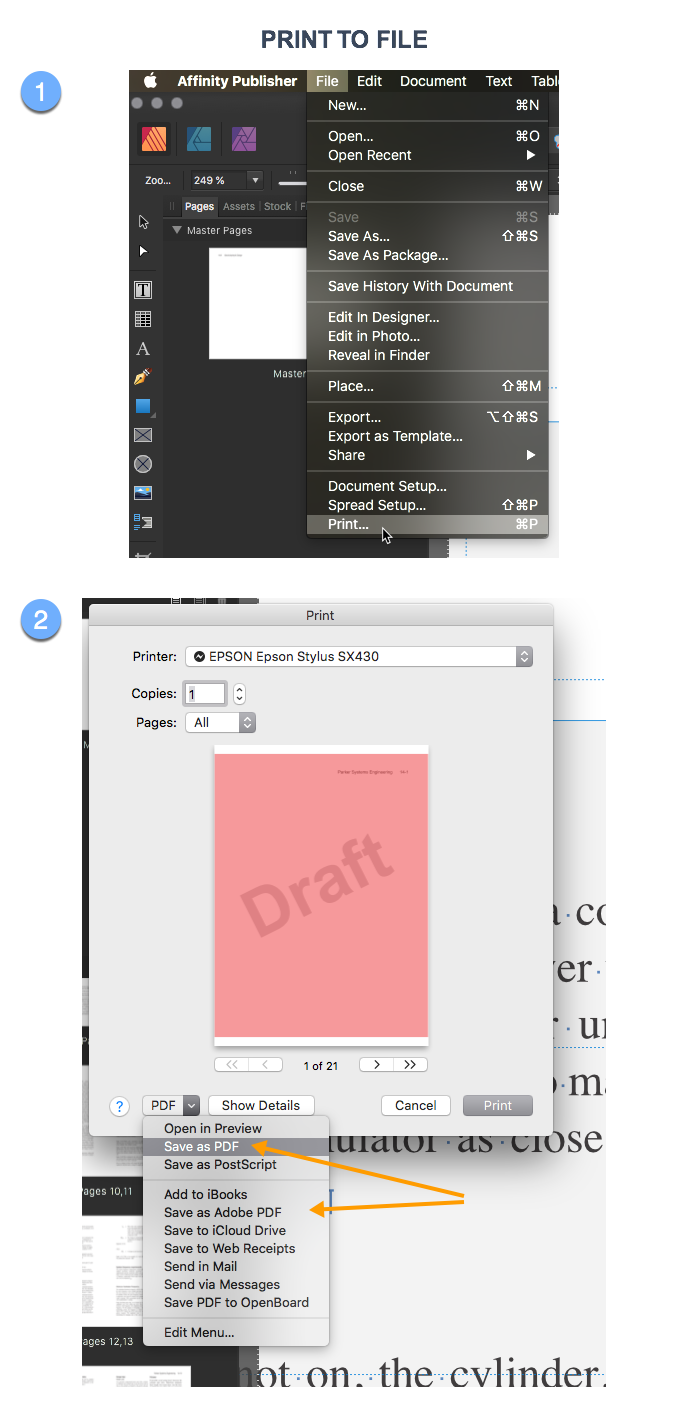Screen dimensions: 688x1427
Task: Select Open in Preview option
Action: click(x=236, y=1128)
